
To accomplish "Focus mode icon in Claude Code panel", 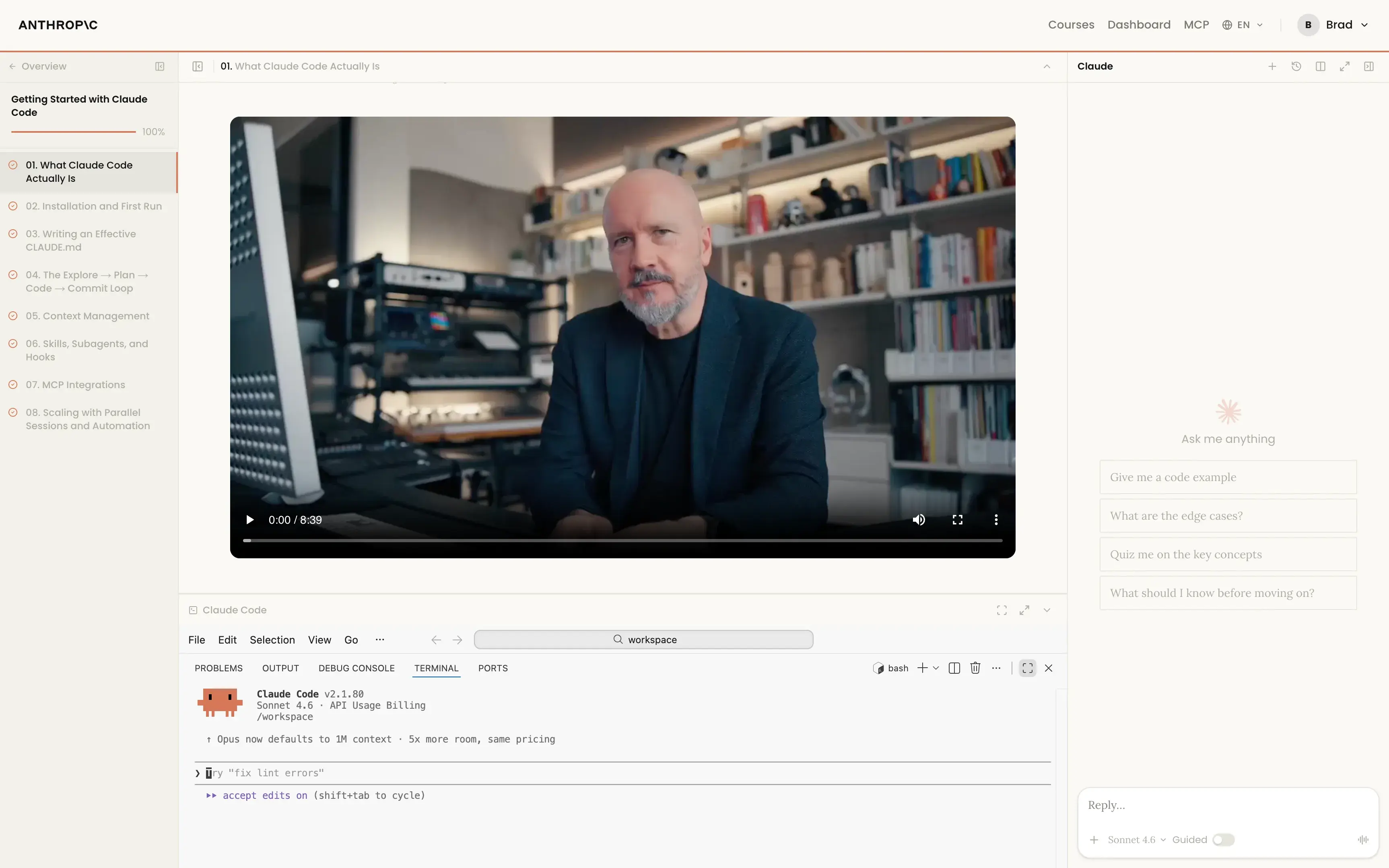I will coord(1002,610).
